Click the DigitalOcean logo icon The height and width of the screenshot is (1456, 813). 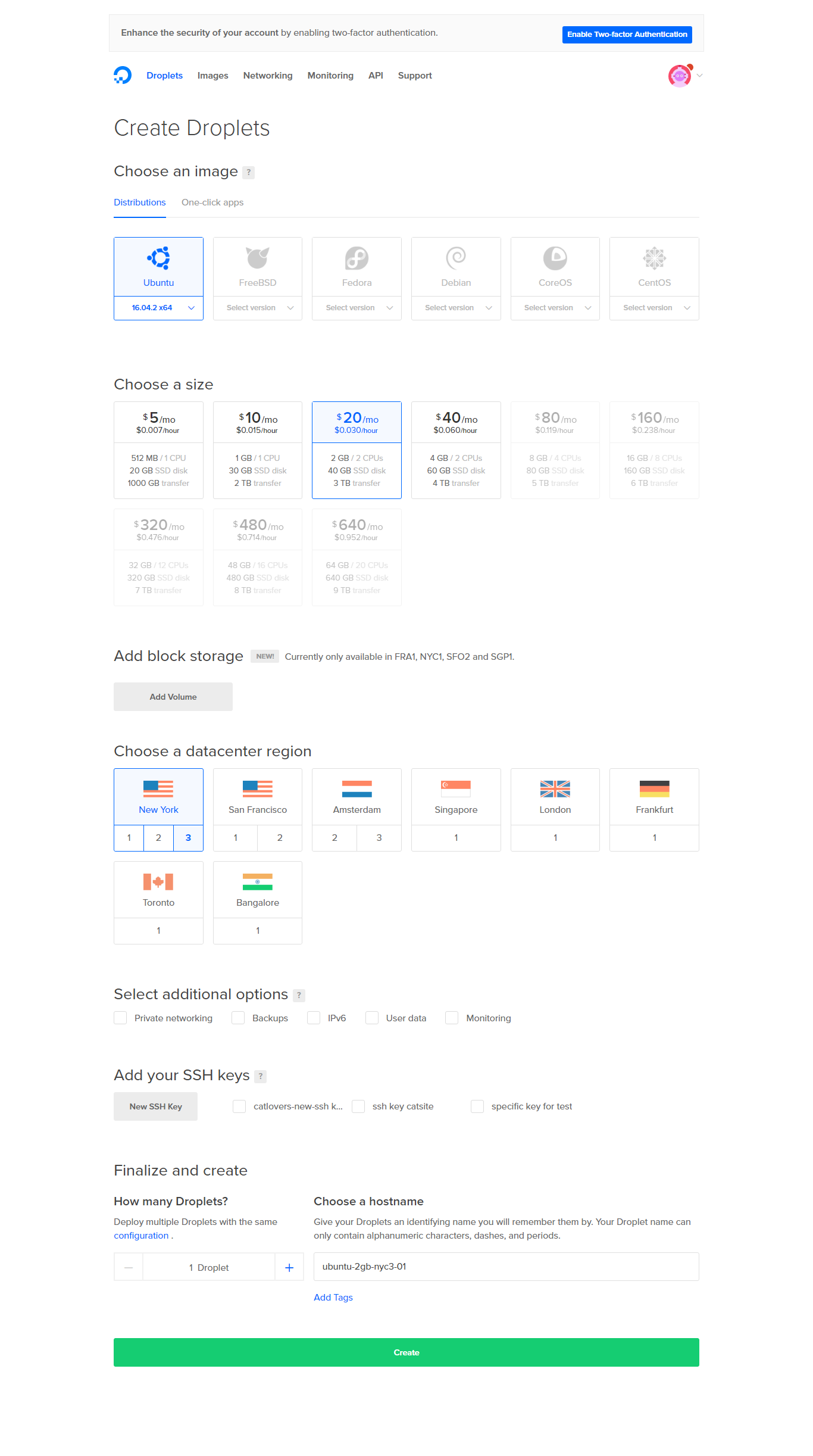123,75
